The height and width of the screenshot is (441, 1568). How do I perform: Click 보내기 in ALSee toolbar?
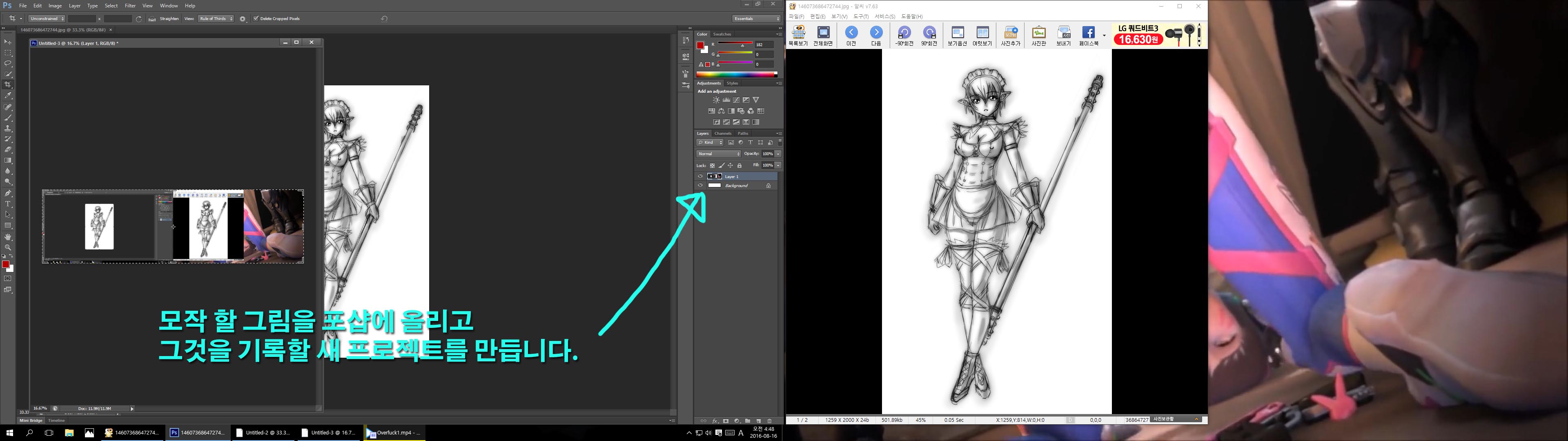[x=1063, y=36]
